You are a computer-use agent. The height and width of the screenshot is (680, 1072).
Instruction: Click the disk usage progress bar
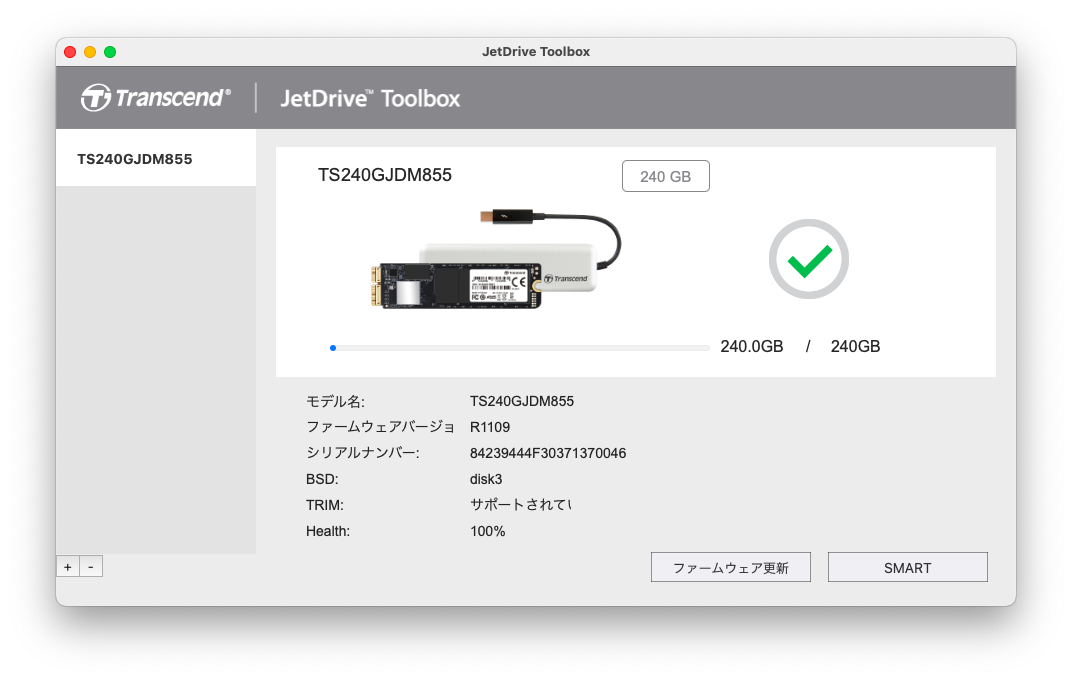point(520,348)
